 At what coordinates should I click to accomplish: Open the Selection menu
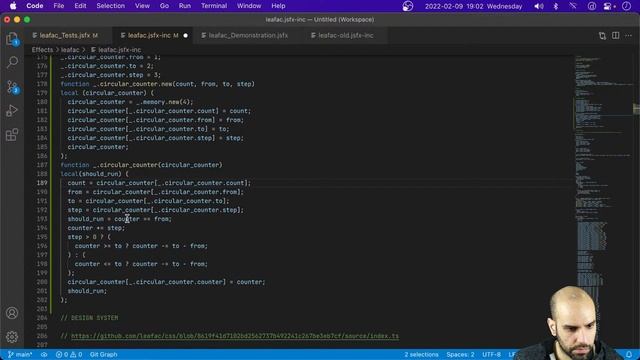tap(111, 6)
